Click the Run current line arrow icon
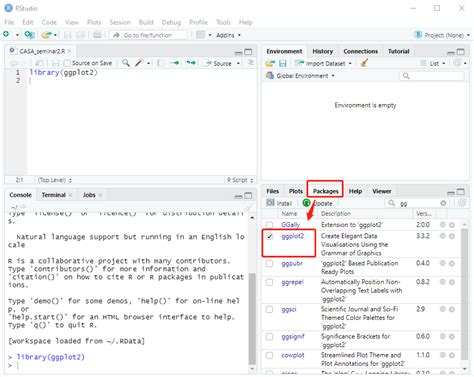The image size is (474, 377). tap(174, 63)
